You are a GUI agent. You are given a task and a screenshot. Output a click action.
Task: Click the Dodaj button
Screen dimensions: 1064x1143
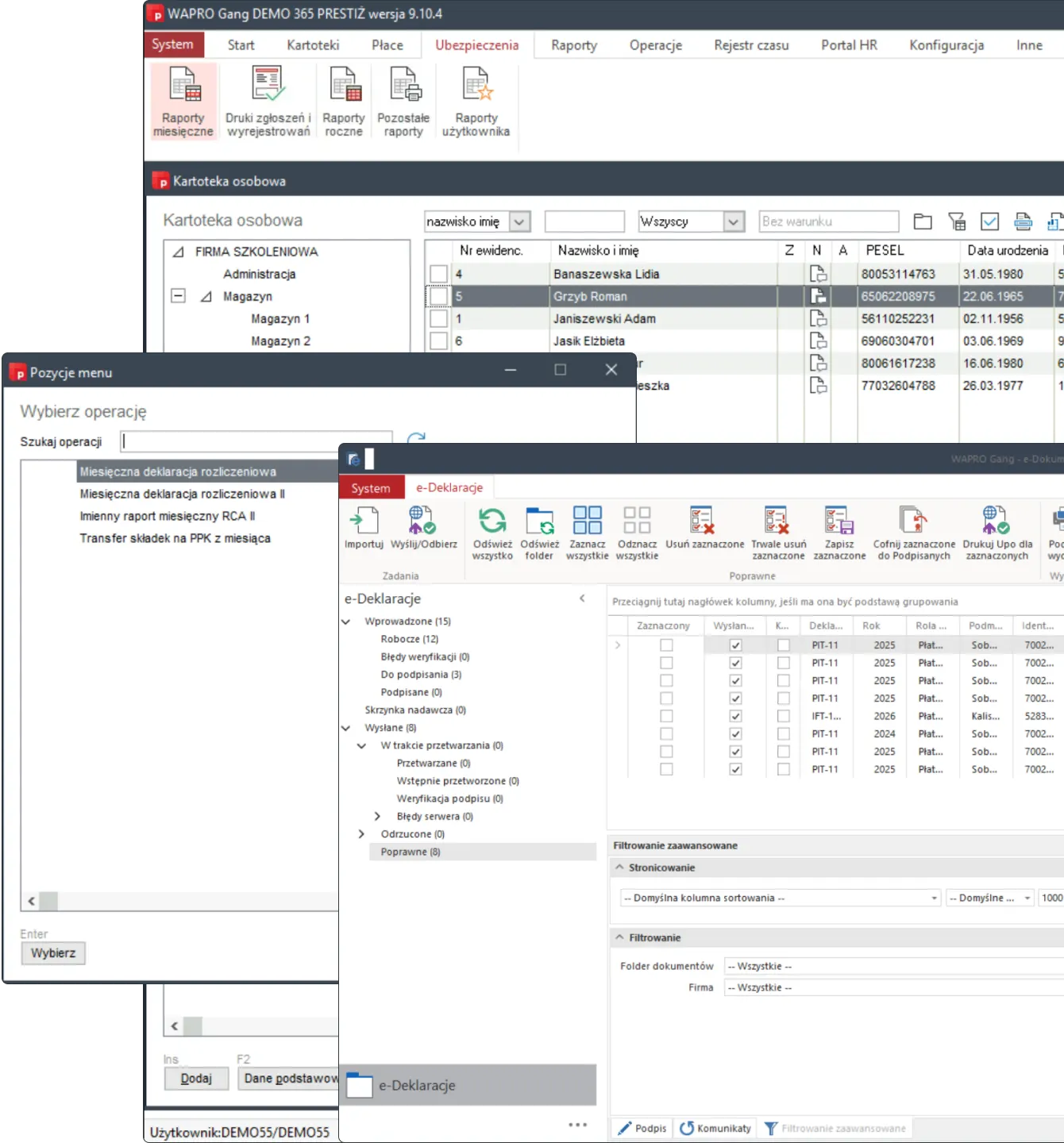point(196,1078)
